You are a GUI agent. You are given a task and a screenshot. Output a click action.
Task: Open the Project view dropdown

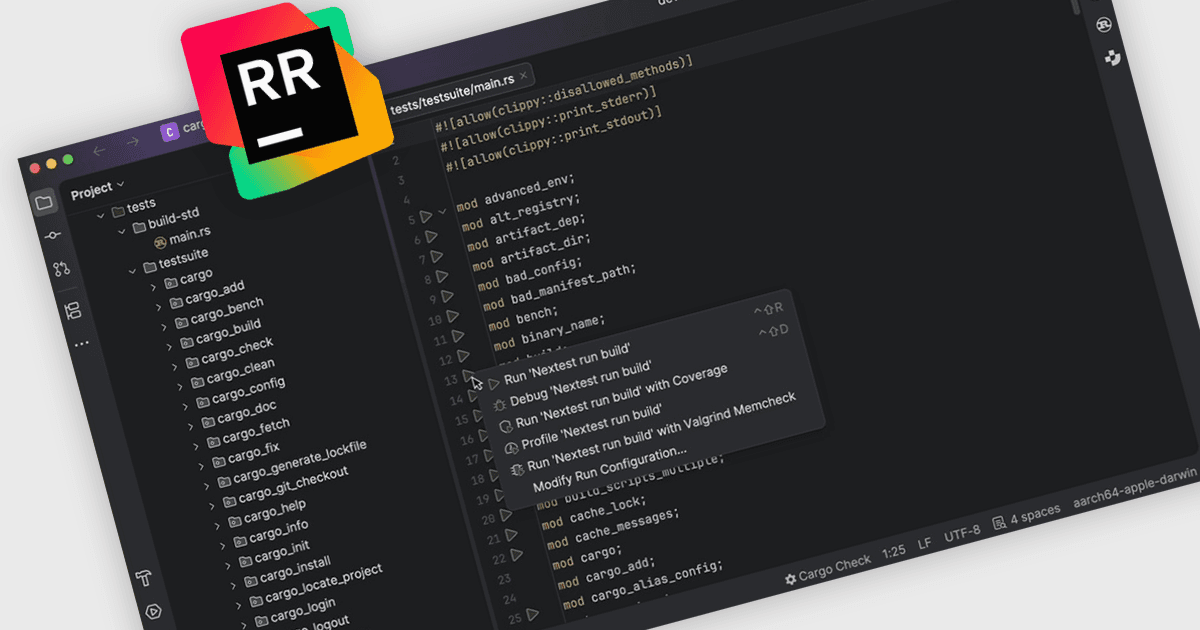point(98,189)
